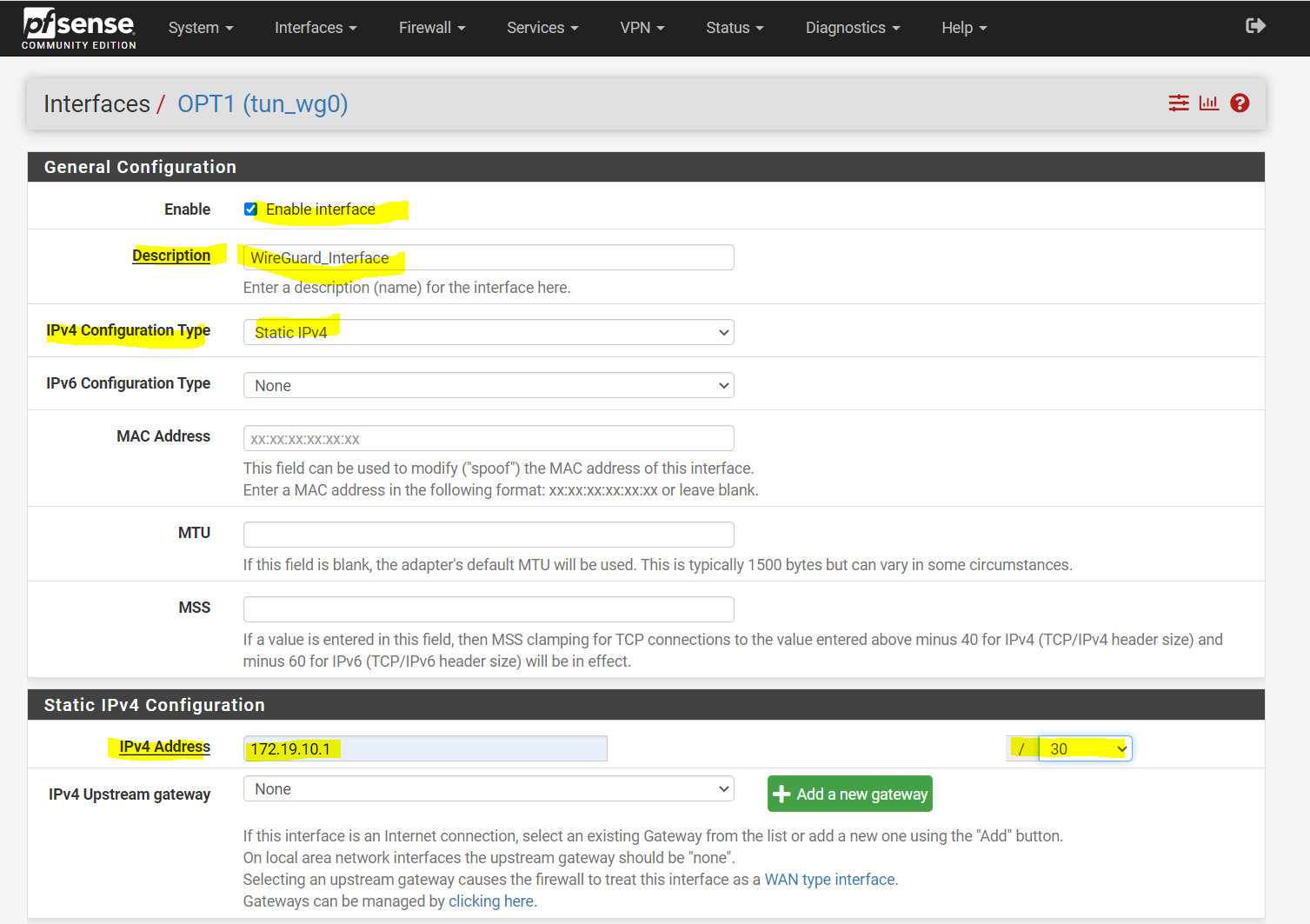
Task: Open the Status menu
Action: (733, 27)
